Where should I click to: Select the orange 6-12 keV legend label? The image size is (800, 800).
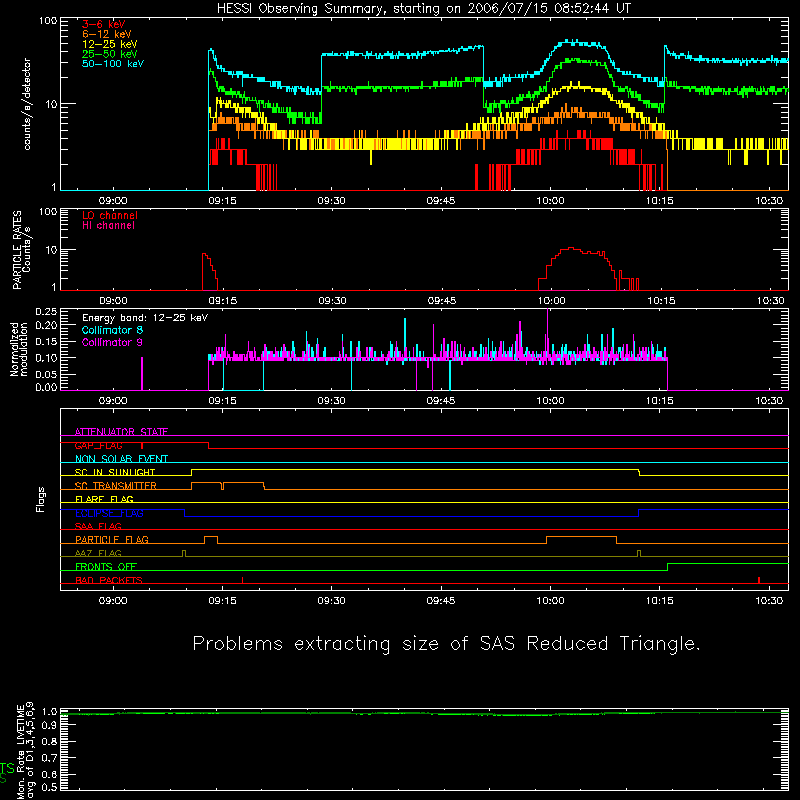tap(106, 34)
